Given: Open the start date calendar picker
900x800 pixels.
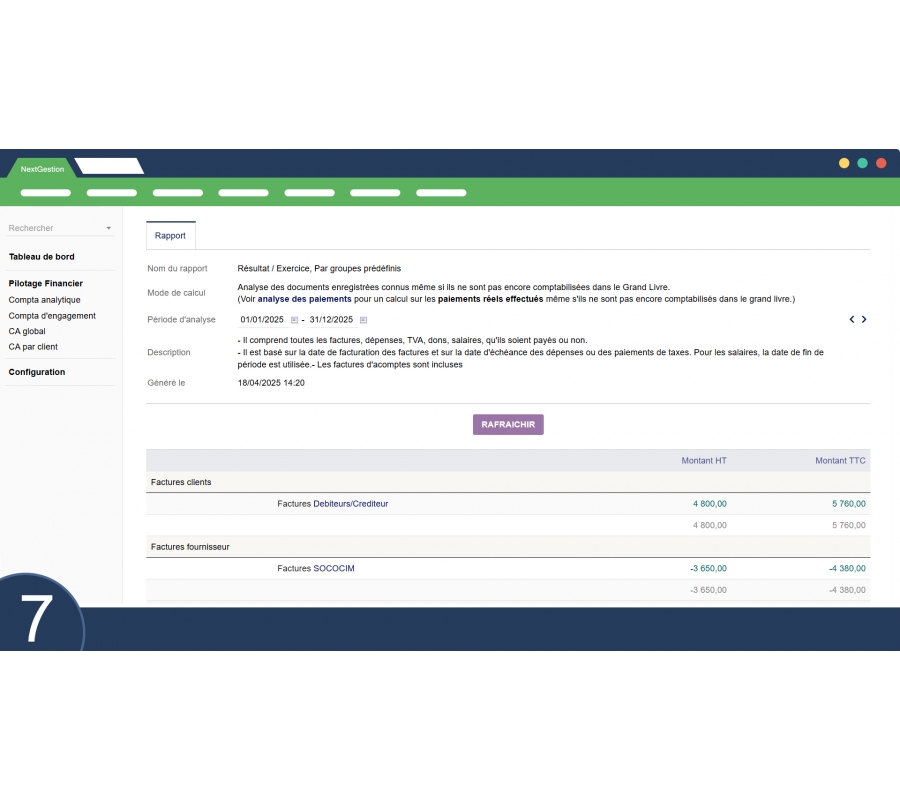Looking at the screenshot, I should tap(294, 320).
